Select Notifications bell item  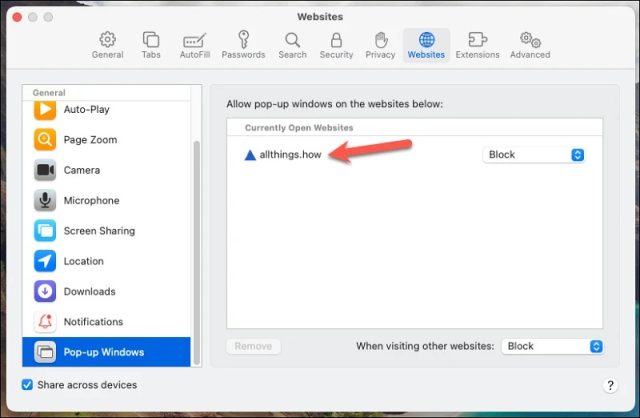pos(107,322)
